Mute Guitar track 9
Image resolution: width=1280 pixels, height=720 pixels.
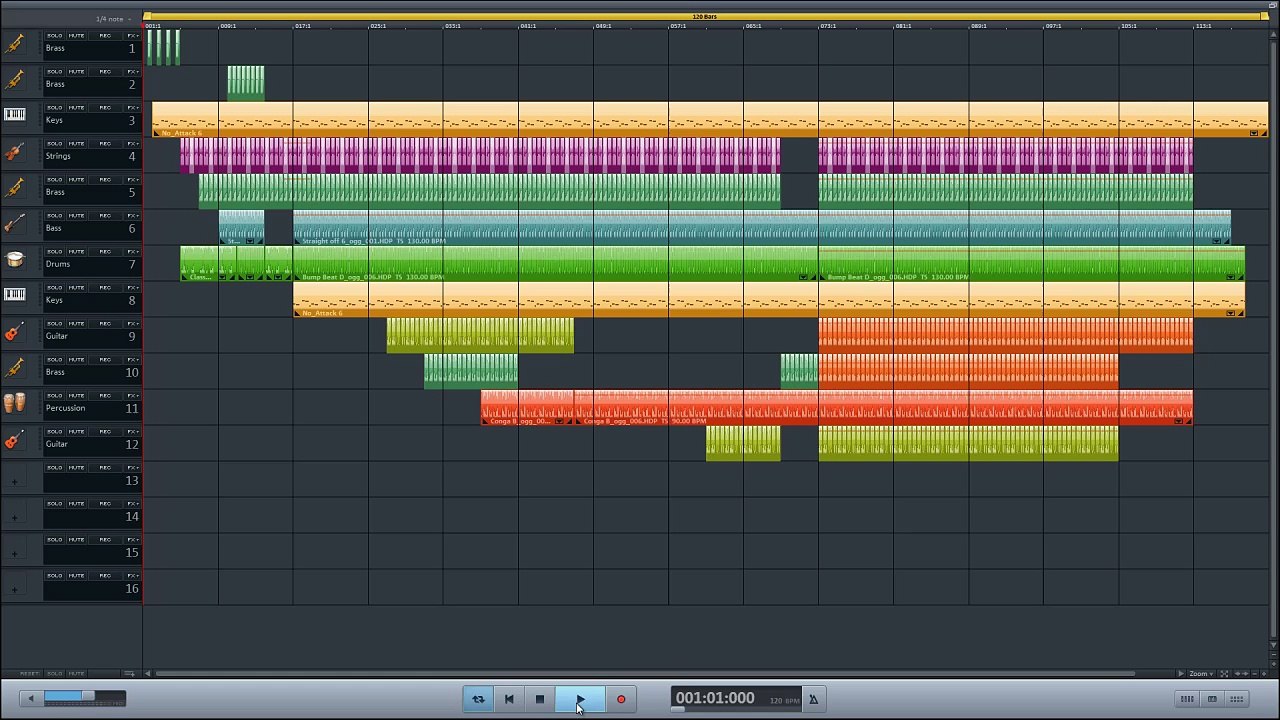77,324
